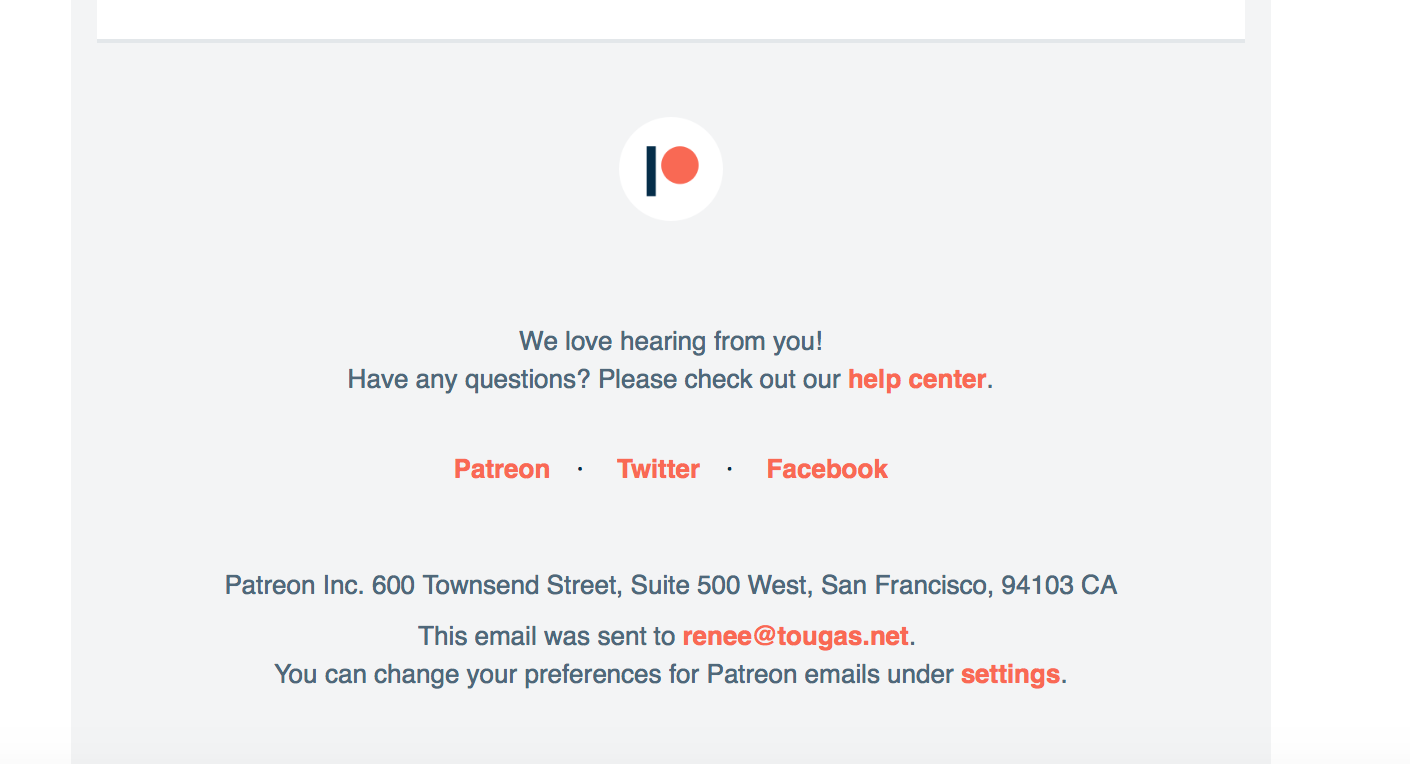
Task: Visit the Patreon footer link
Action: (502, 469)
